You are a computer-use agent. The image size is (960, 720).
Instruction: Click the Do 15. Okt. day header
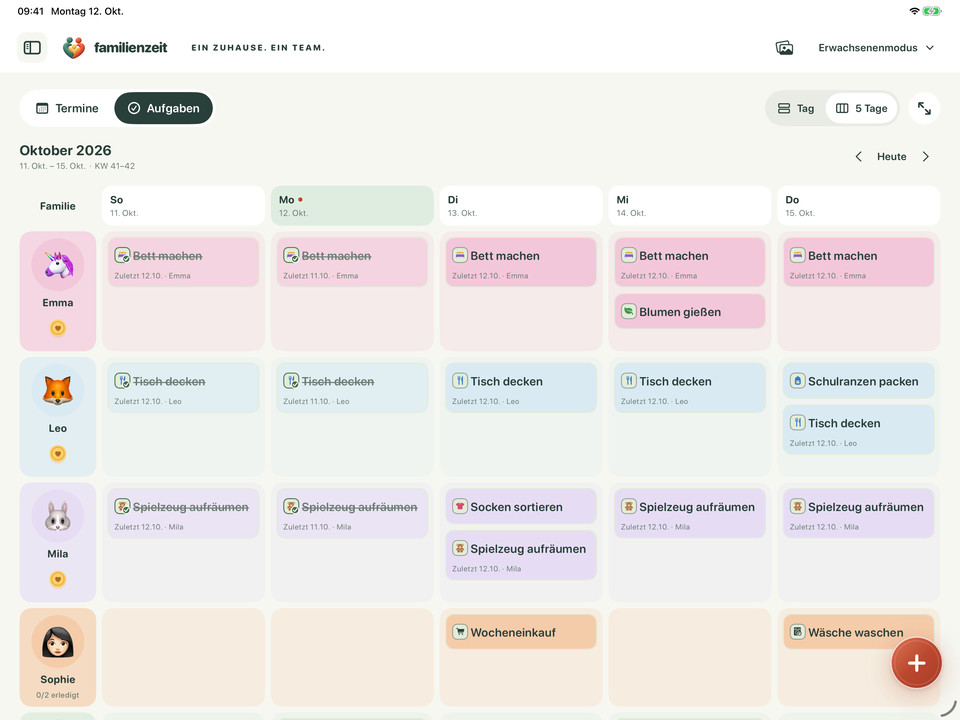(858, 206)
